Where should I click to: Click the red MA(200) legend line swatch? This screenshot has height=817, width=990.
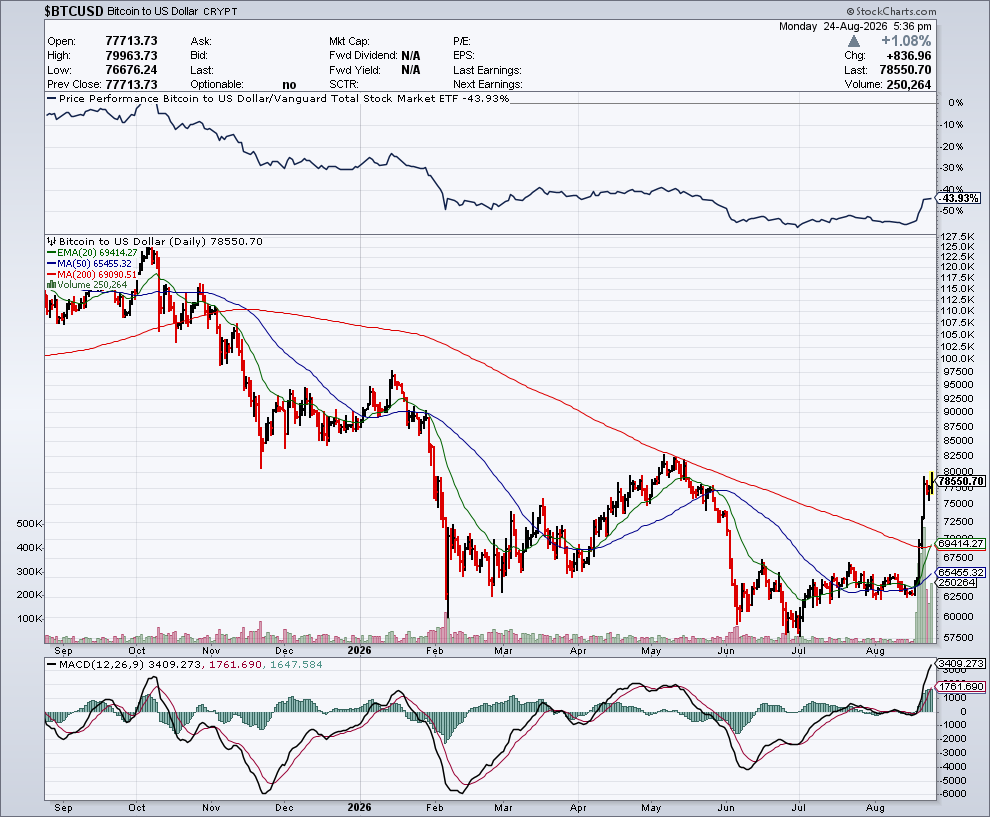(52, 274)
